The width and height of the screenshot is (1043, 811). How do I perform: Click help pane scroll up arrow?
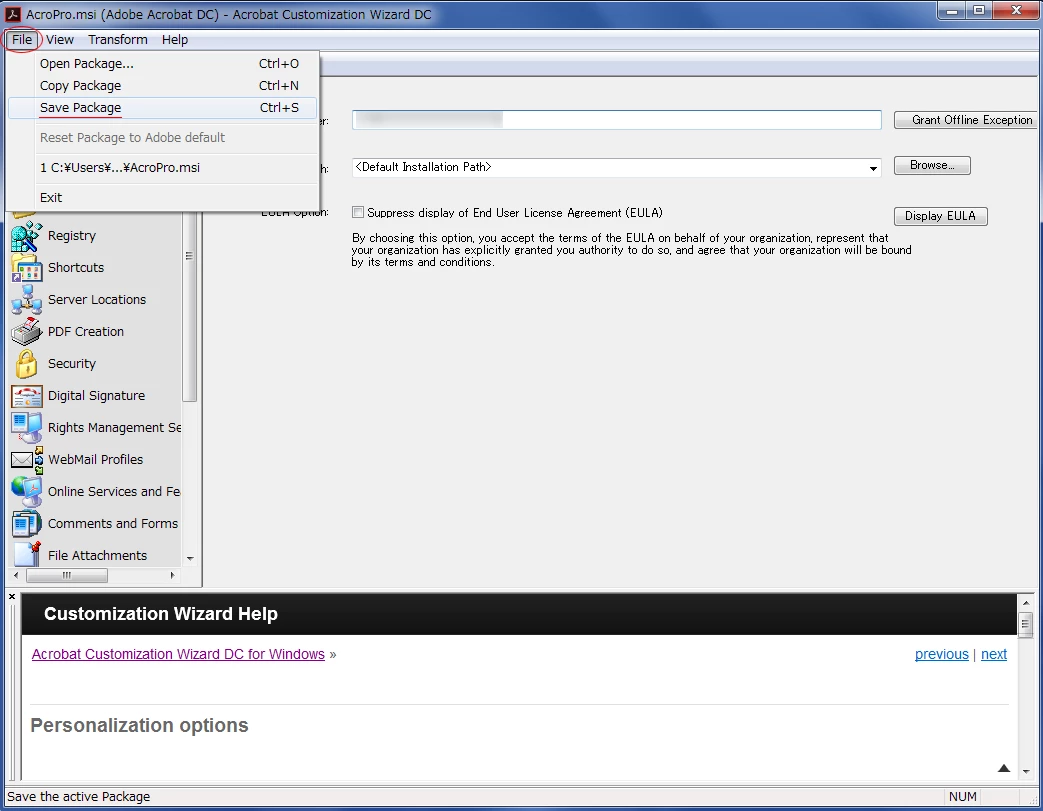[1026, 601]
